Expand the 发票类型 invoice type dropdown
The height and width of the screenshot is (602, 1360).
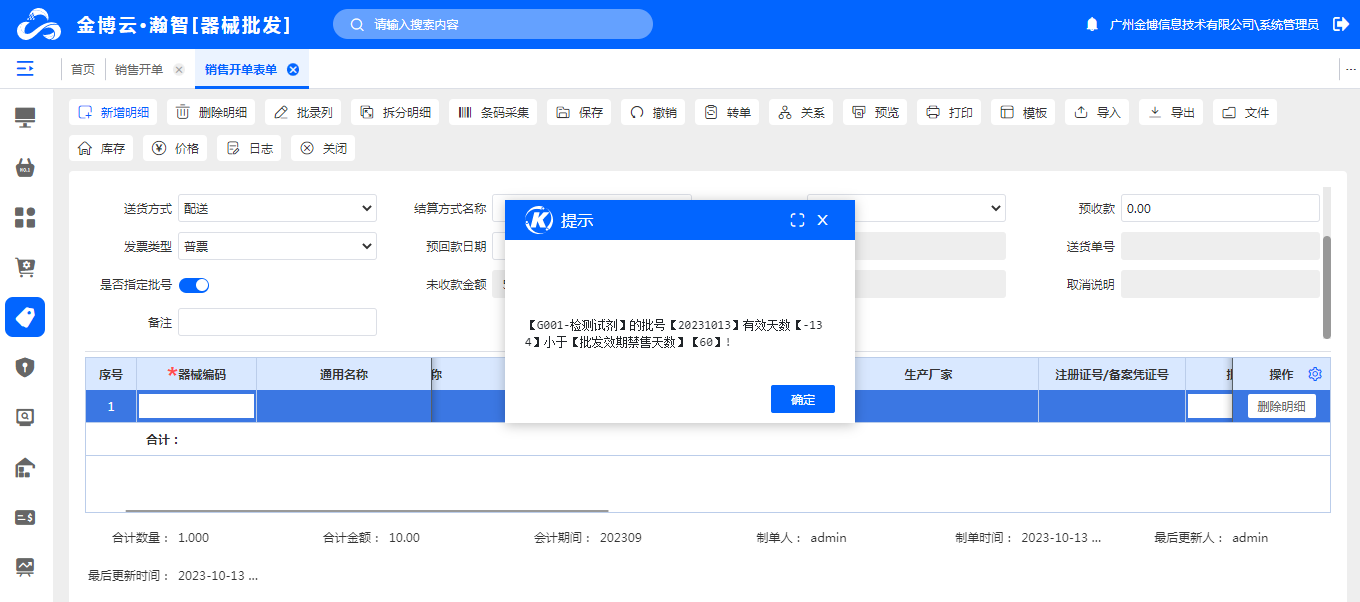point(278,245)
